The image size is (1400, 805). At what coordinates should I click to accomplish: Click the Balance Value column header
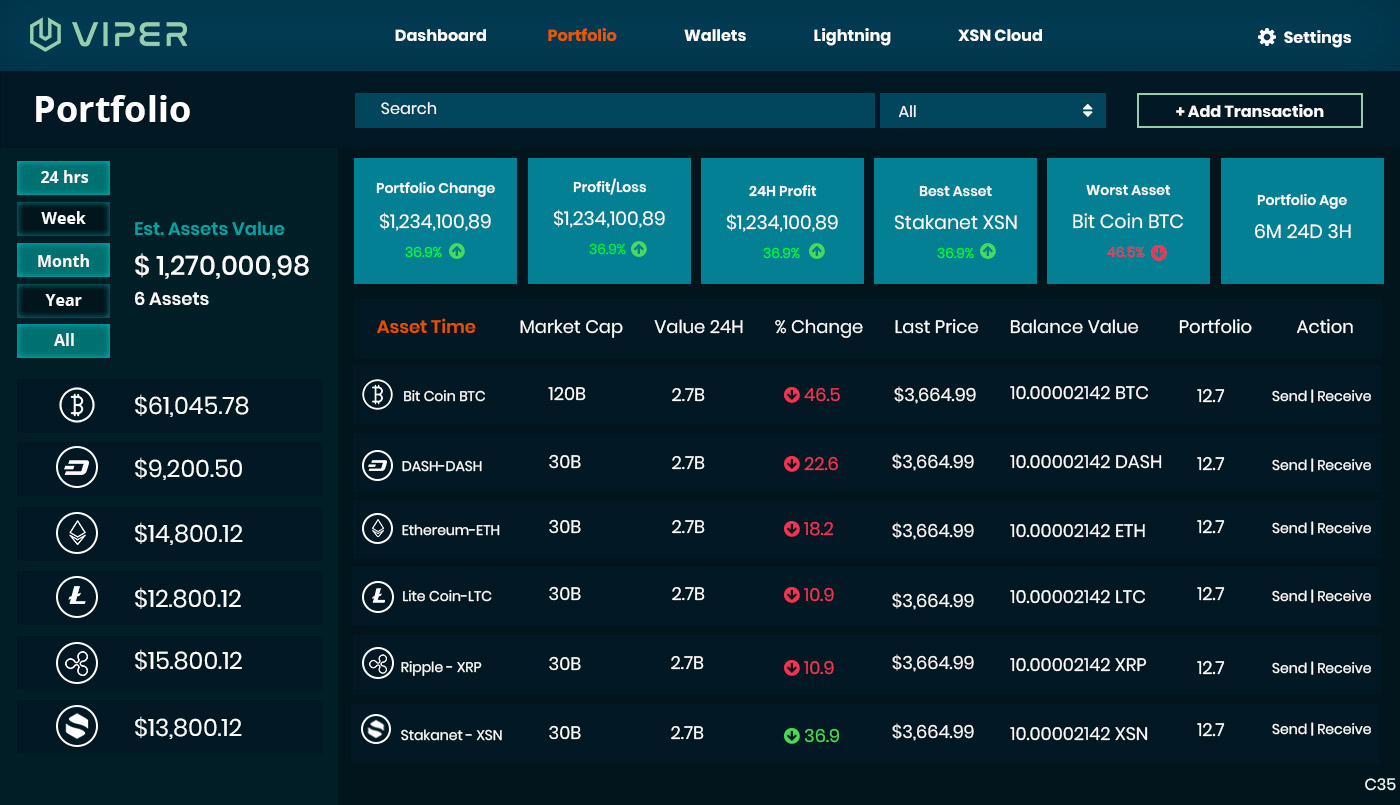click(1074, 327)
